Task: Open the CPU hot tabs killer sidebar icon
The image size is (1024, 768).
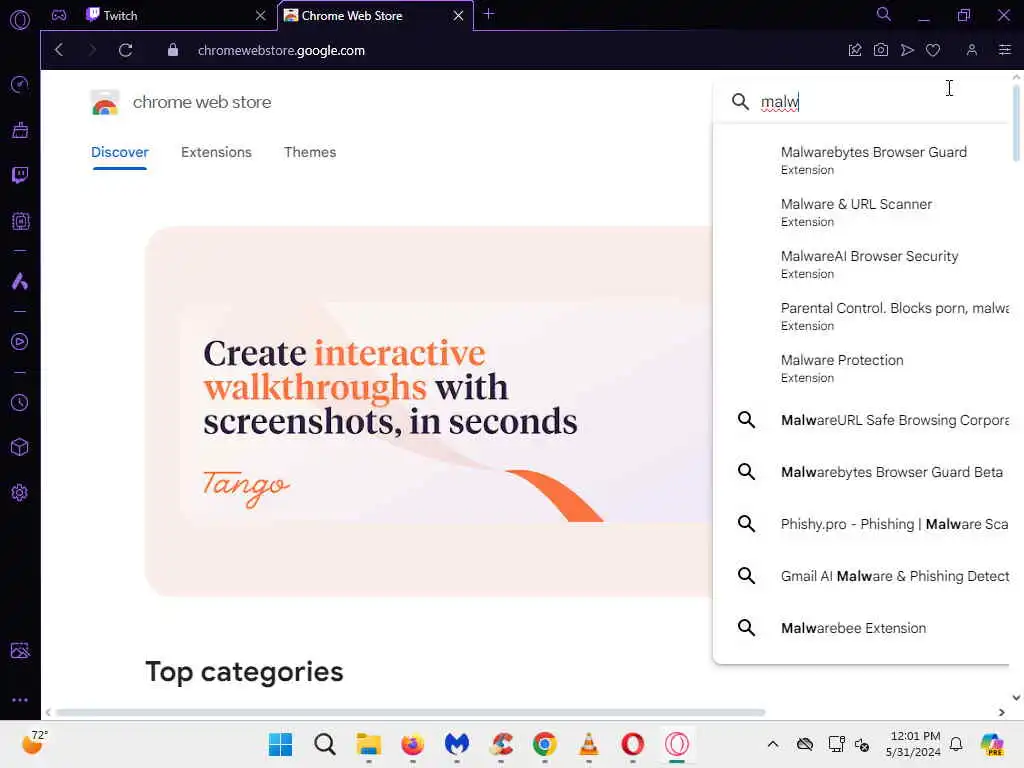Action: 20,221
